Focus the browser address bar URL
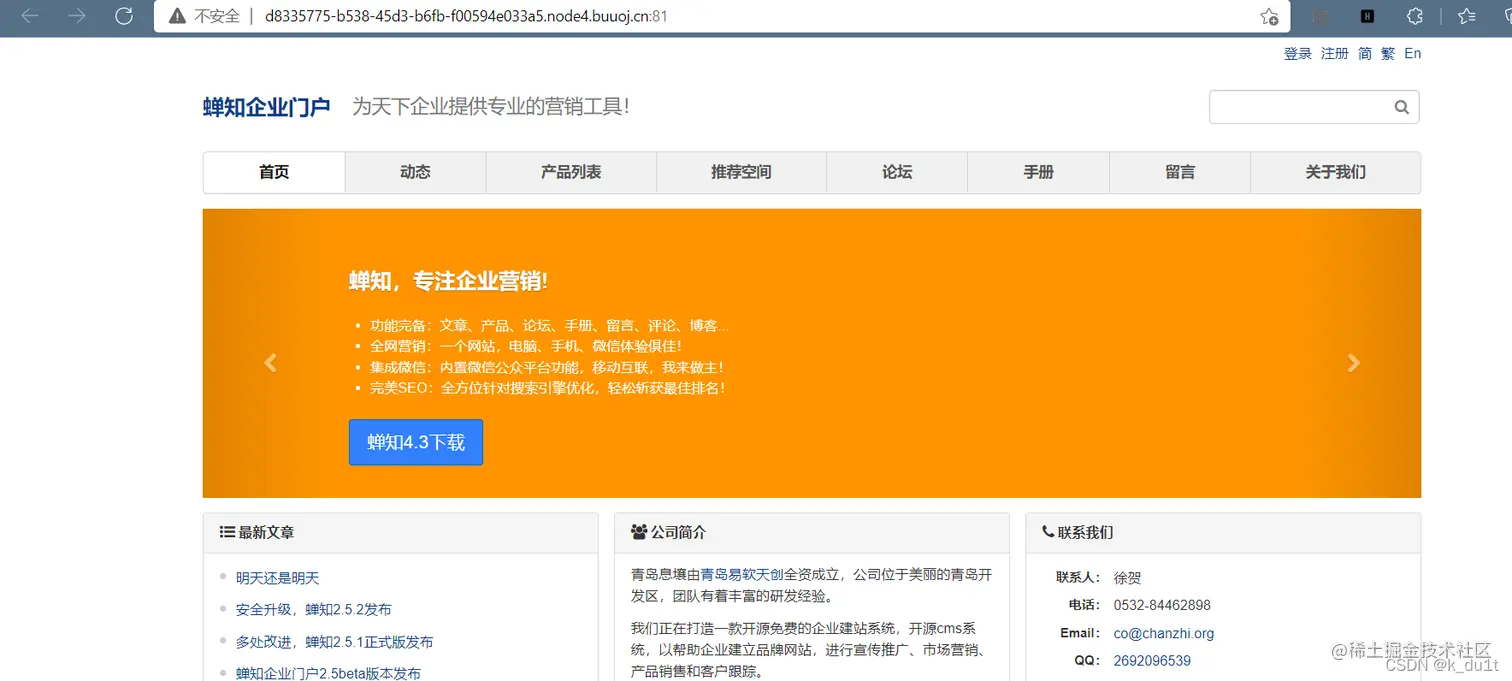 coord(466,16)
